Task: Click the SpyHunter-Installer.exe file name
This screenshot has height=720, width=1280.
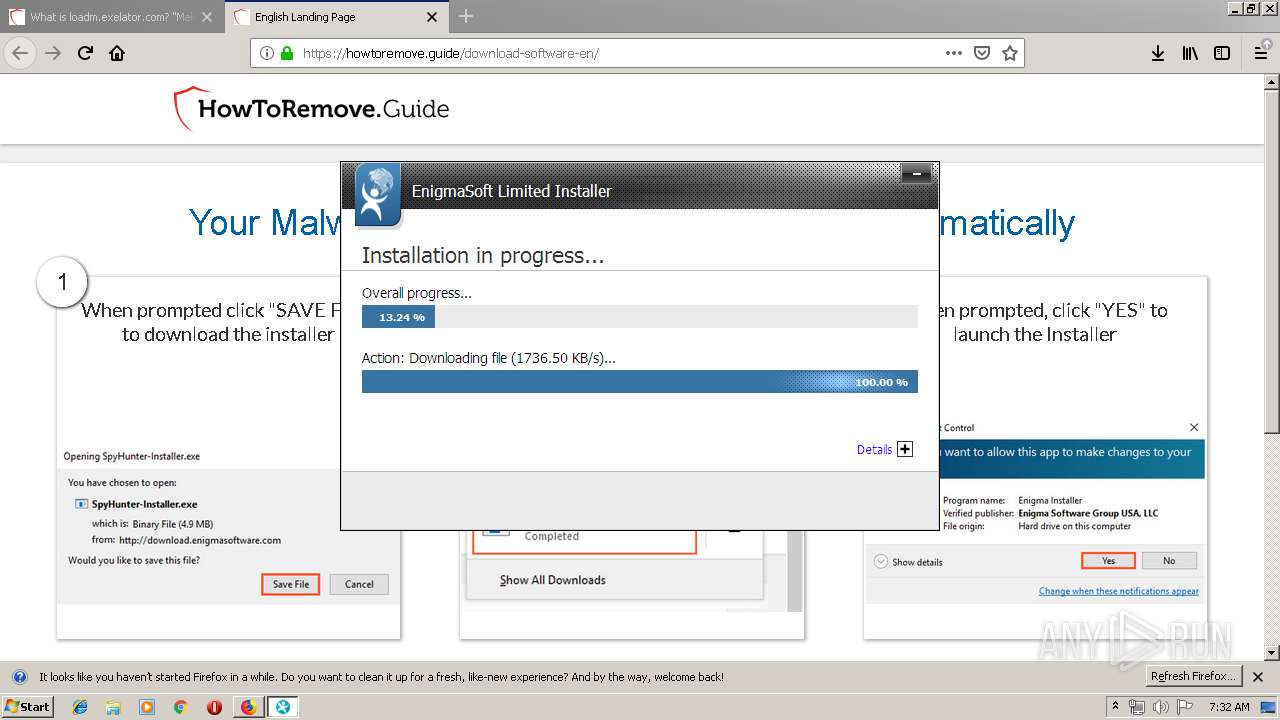Action: click(144, 504)
